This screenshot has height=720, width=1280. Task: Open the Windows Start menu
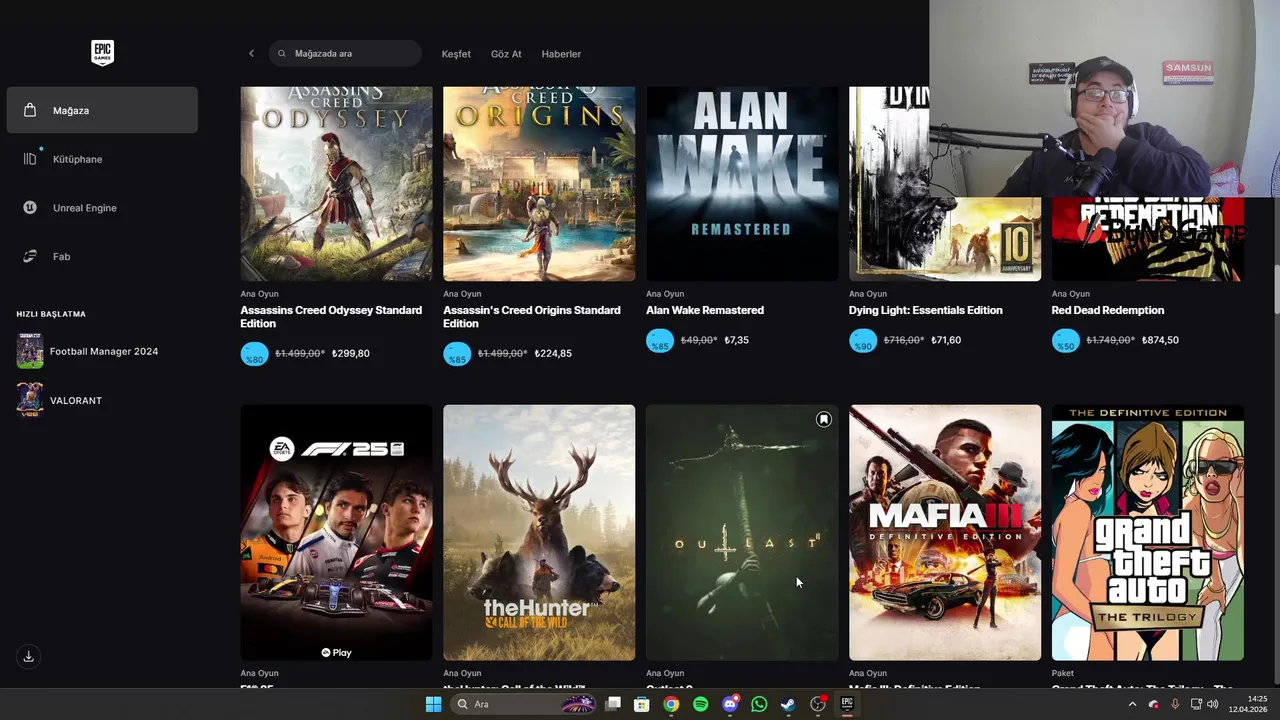[x=433, y=704]
